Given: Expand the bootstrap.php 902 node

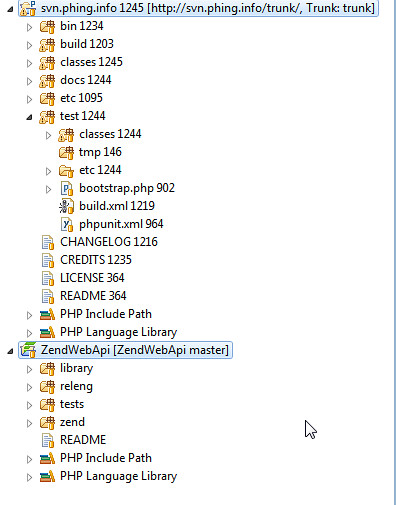Looking at the screenshot, I should [48, 189].
